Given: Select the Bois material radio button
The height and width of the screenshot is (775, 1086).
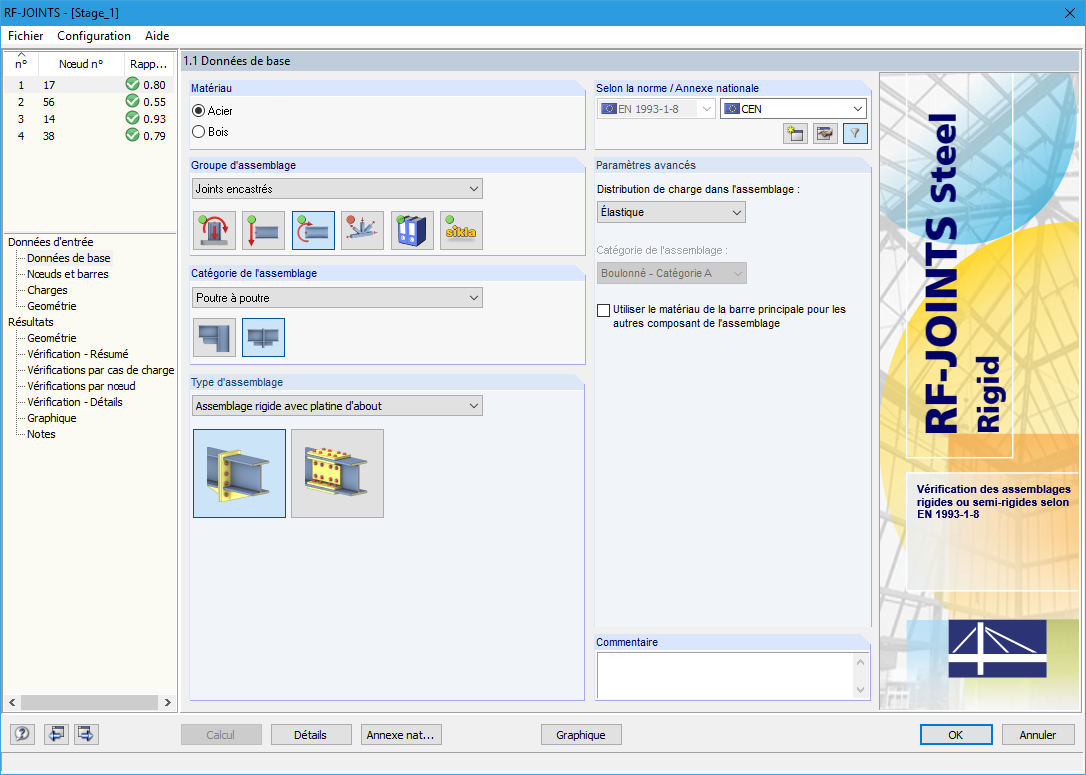Looking at the screenshot, I should [x=198, y=132].
